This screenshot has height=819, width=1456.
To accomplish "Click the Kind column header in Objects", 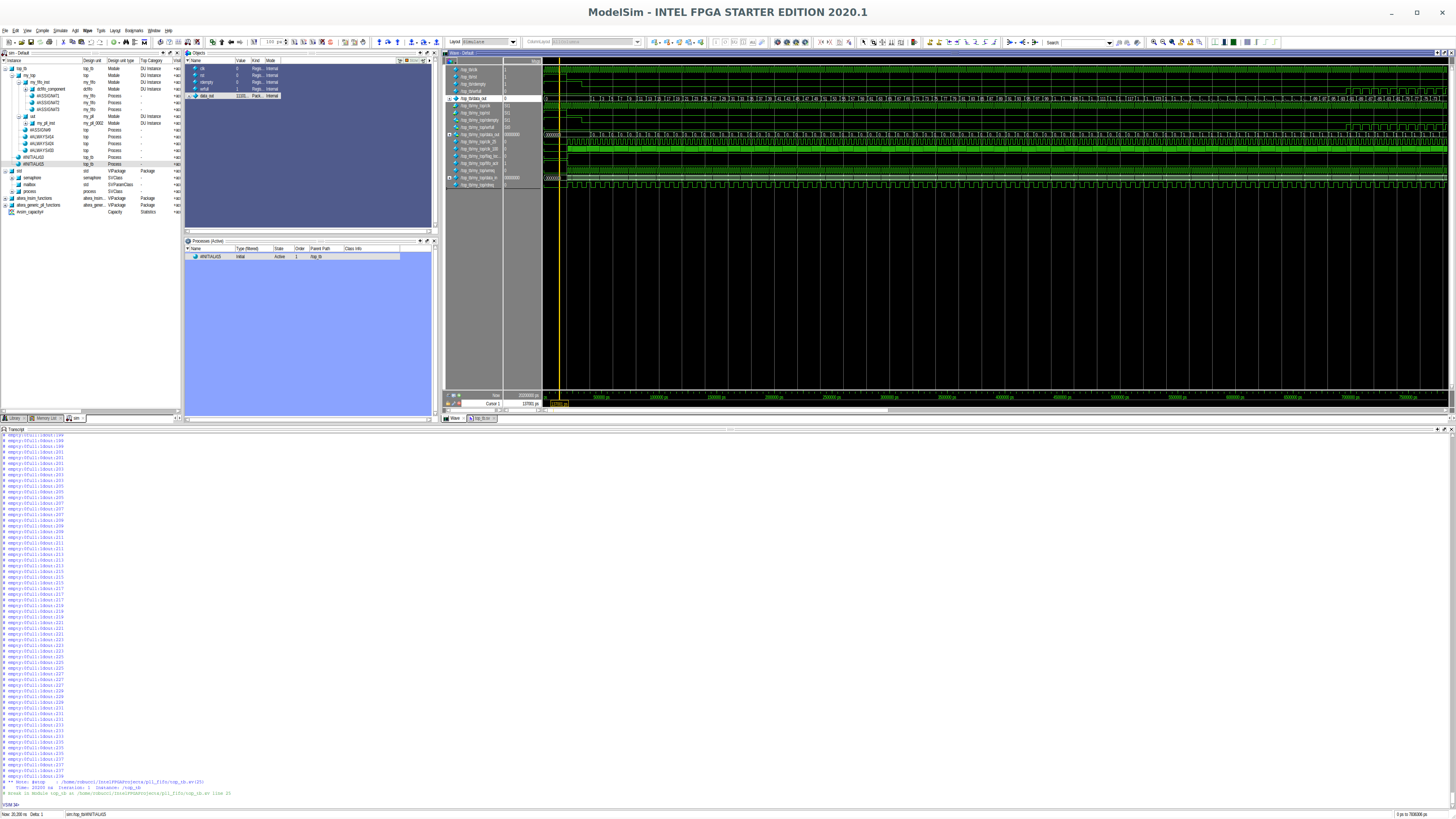I will tap(258, 61).
